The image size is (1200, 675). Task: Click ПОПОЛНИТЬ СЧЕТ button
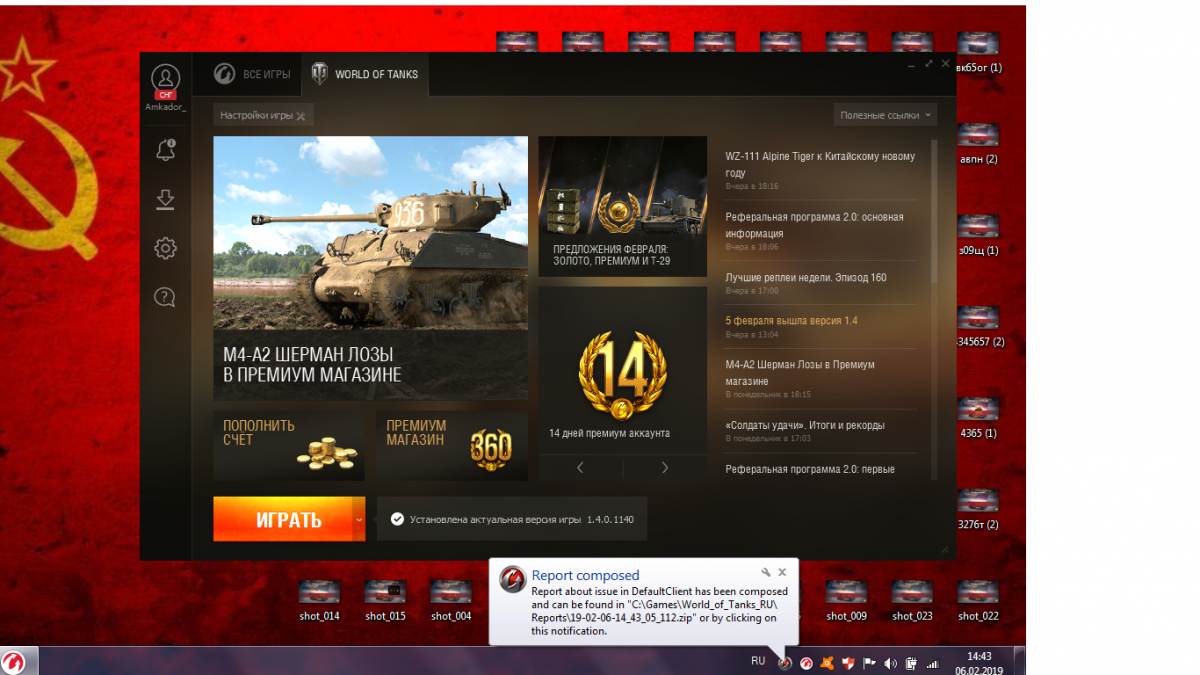tap(288, 445)
